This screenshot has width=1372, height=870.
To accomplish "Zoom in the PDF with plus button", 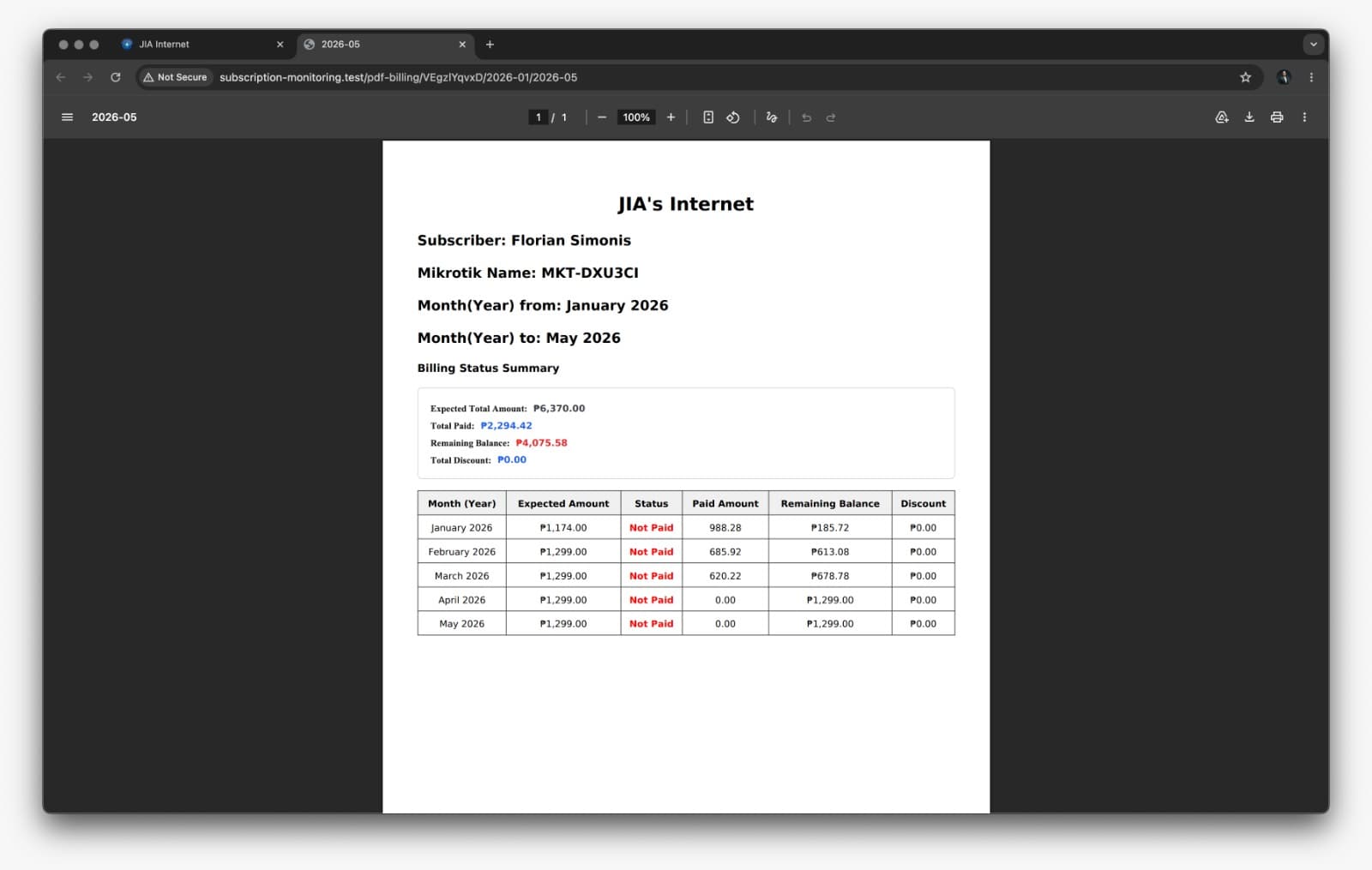I will 671,117.
